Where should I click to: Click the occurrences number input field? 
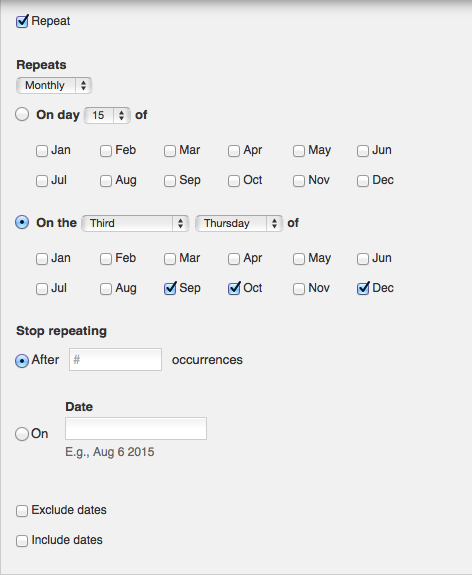116,359
